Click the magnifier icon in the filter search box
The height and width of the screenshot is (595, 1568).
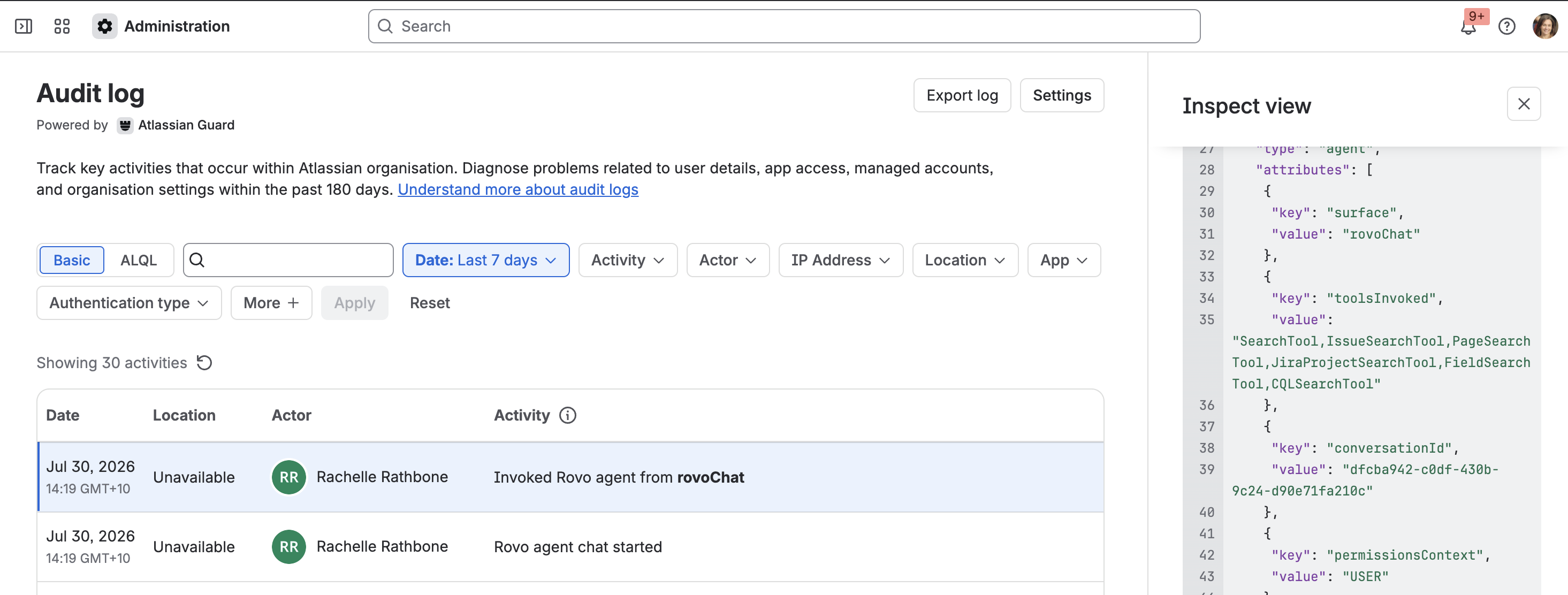[196, 261]
